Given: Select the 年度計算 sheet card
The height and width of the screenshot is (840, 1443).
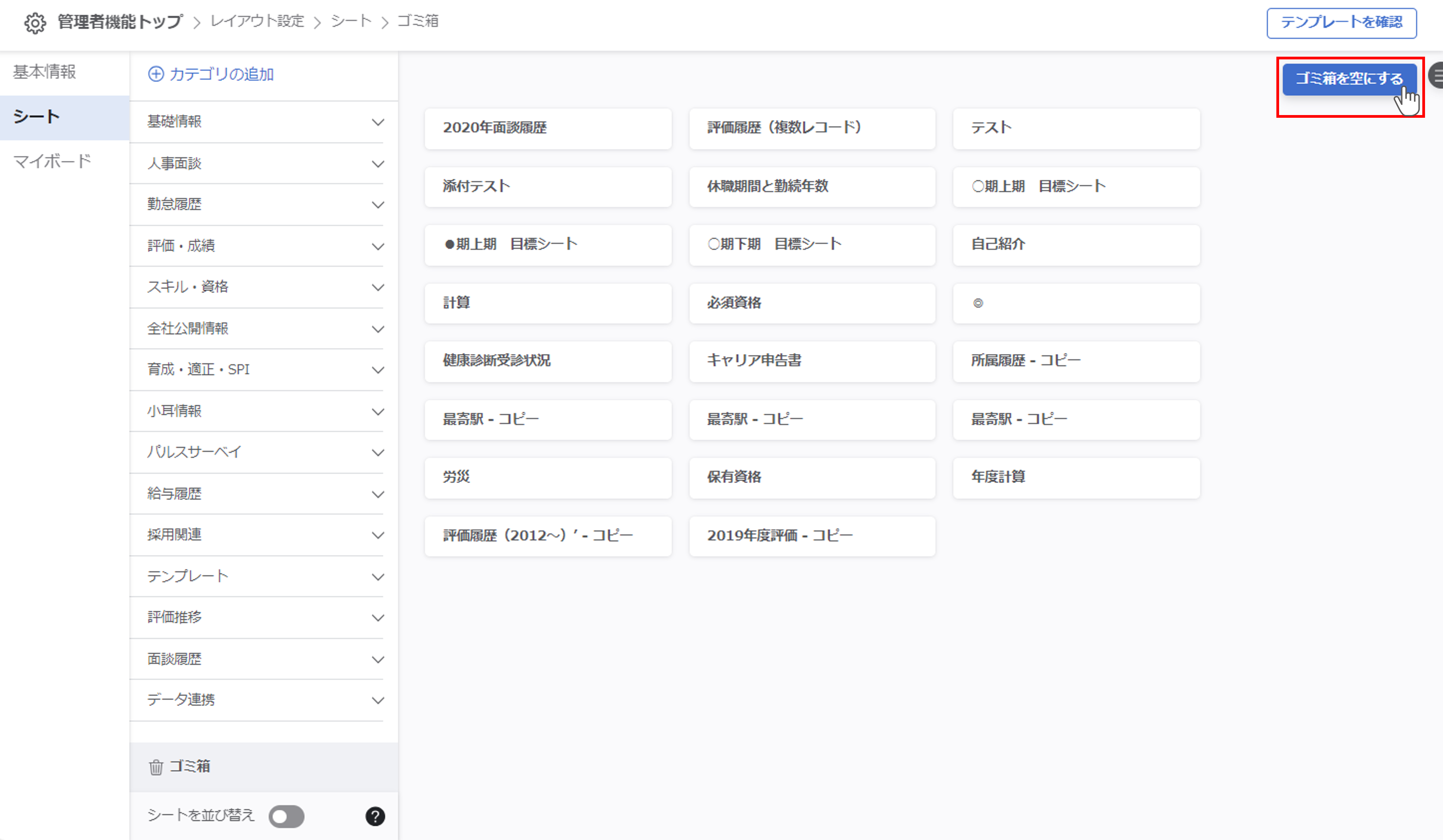Looking at the screenshot, I should [1076, 477].
